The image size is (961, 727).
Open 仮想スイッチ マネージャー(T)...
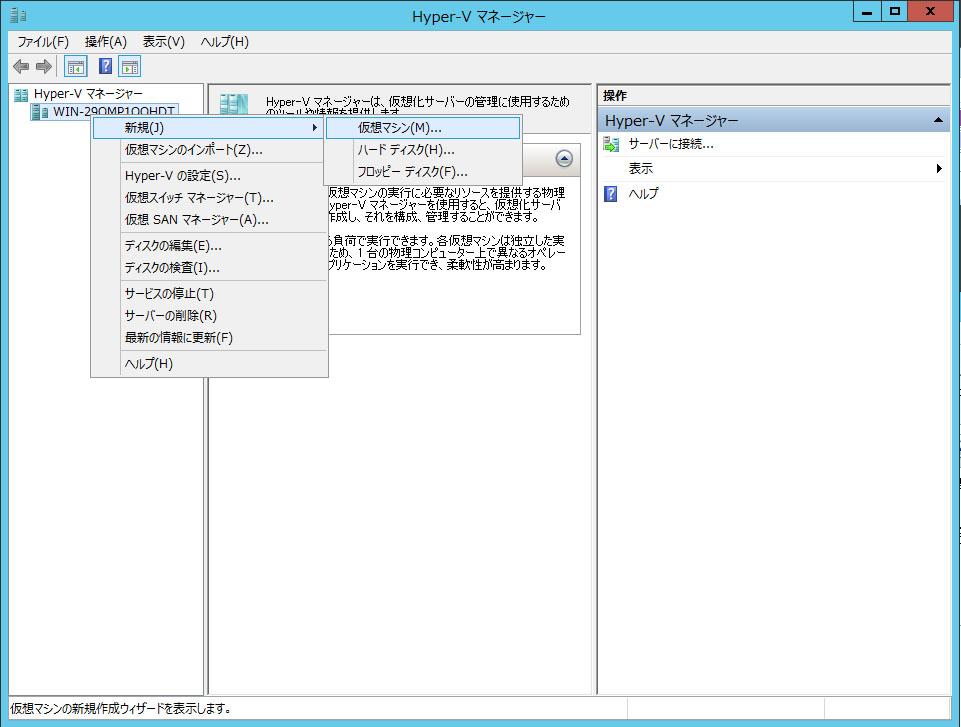coord(209,198)
